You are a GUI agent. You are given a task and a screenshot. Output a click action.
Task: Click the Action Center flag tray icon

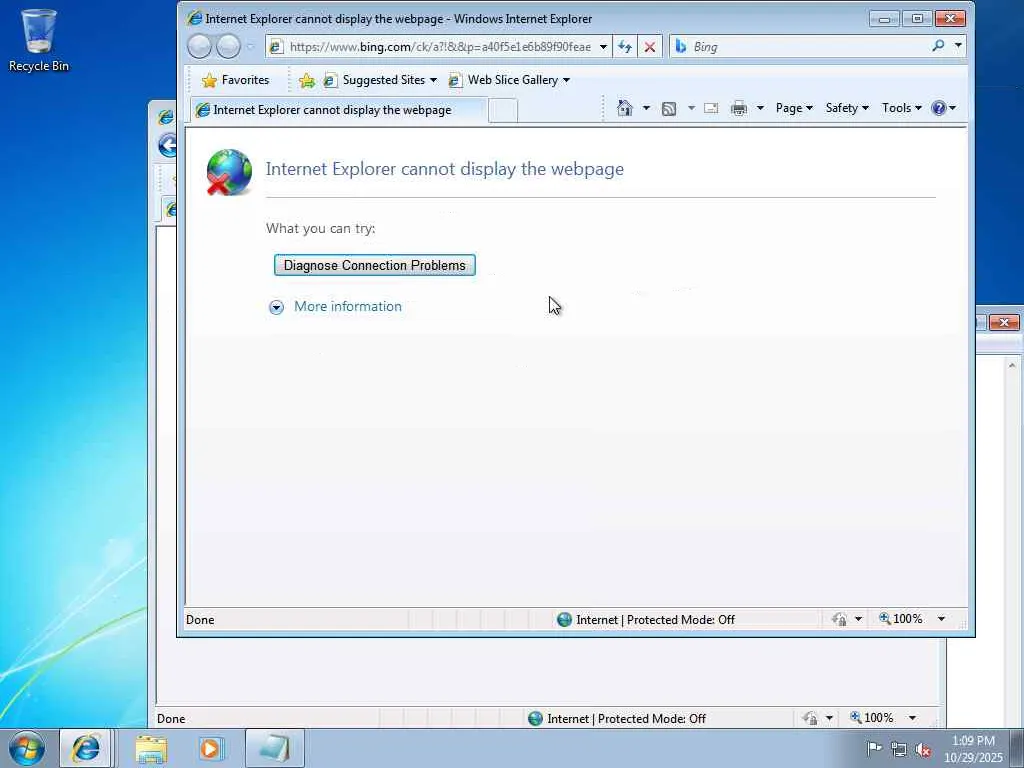pyautogui.click(x=874, y=748)
